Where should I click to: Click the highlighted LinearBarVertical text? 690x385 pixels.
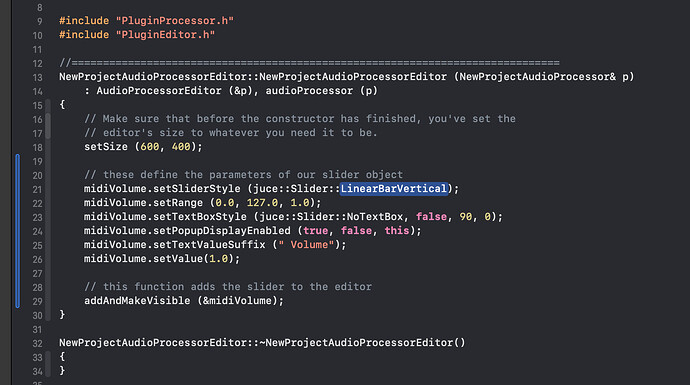click(394, 189)
